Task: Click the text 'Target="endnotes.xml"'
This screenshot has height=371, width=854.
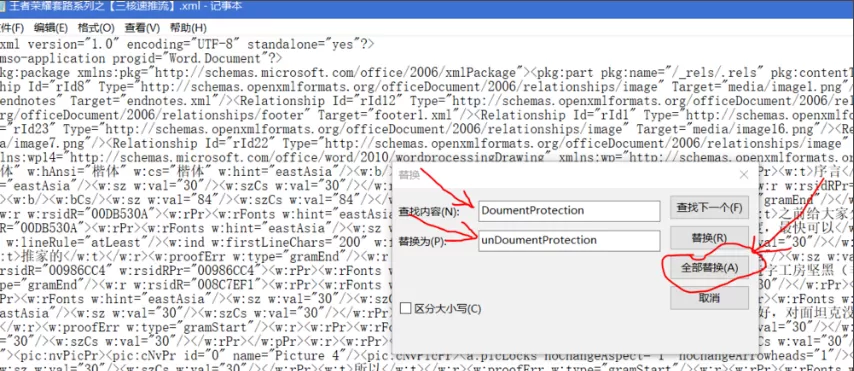Action: (148, 101)
